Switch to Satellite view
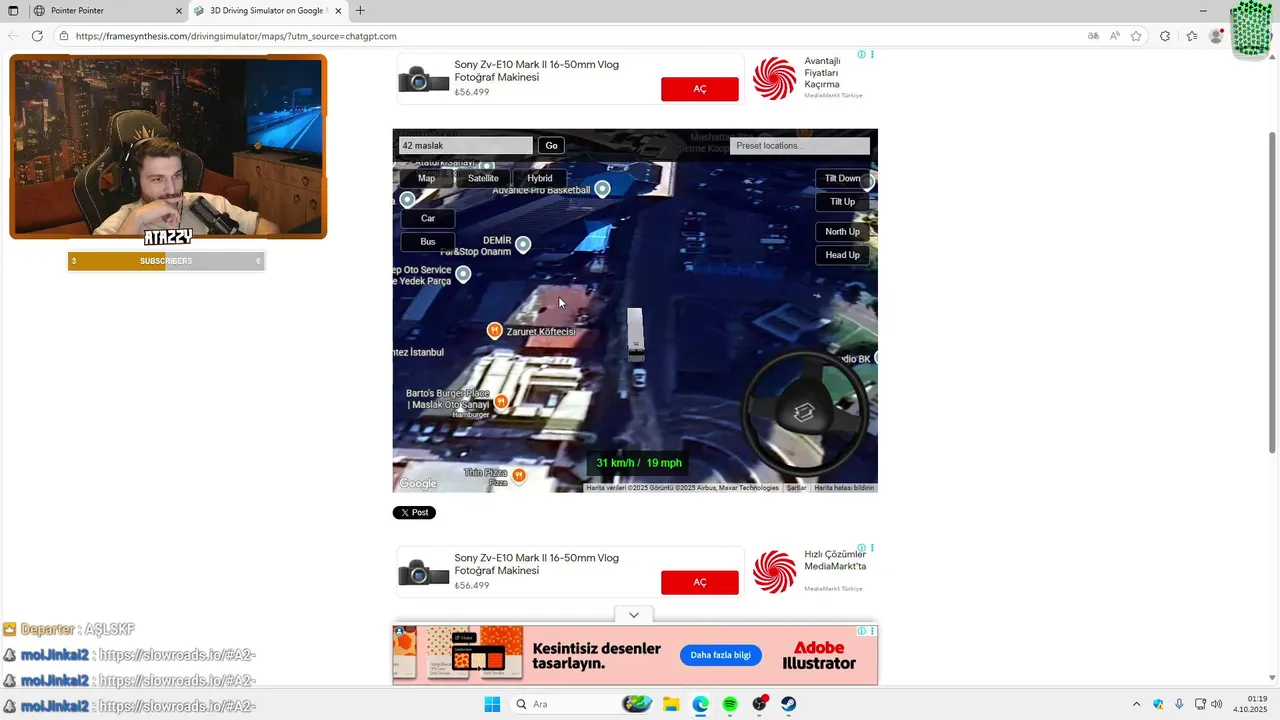The image size is (1280, 720). (x=483, y=178)
